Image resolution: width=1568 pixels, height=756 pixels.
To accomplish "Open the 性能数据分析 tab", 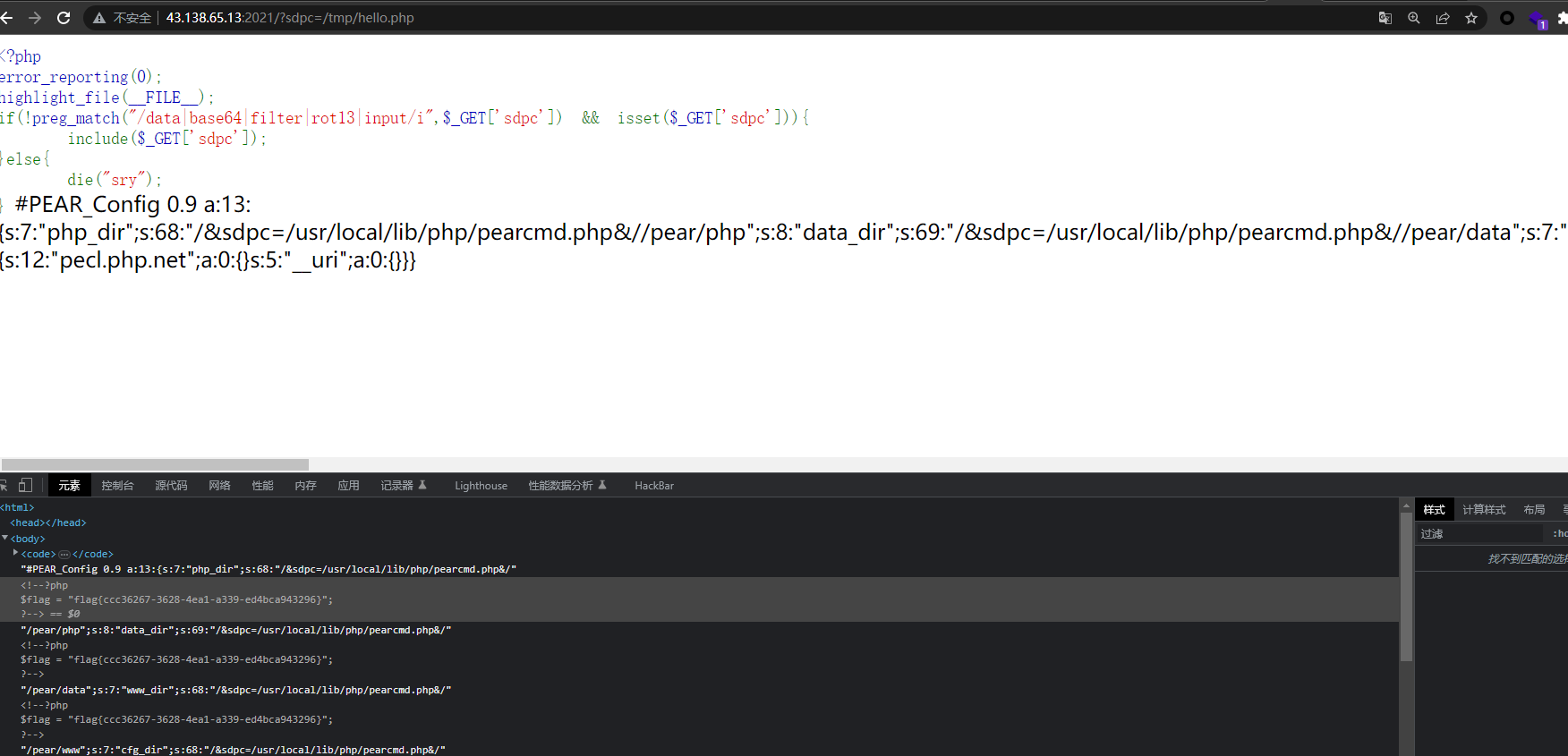I will (567, 485).
